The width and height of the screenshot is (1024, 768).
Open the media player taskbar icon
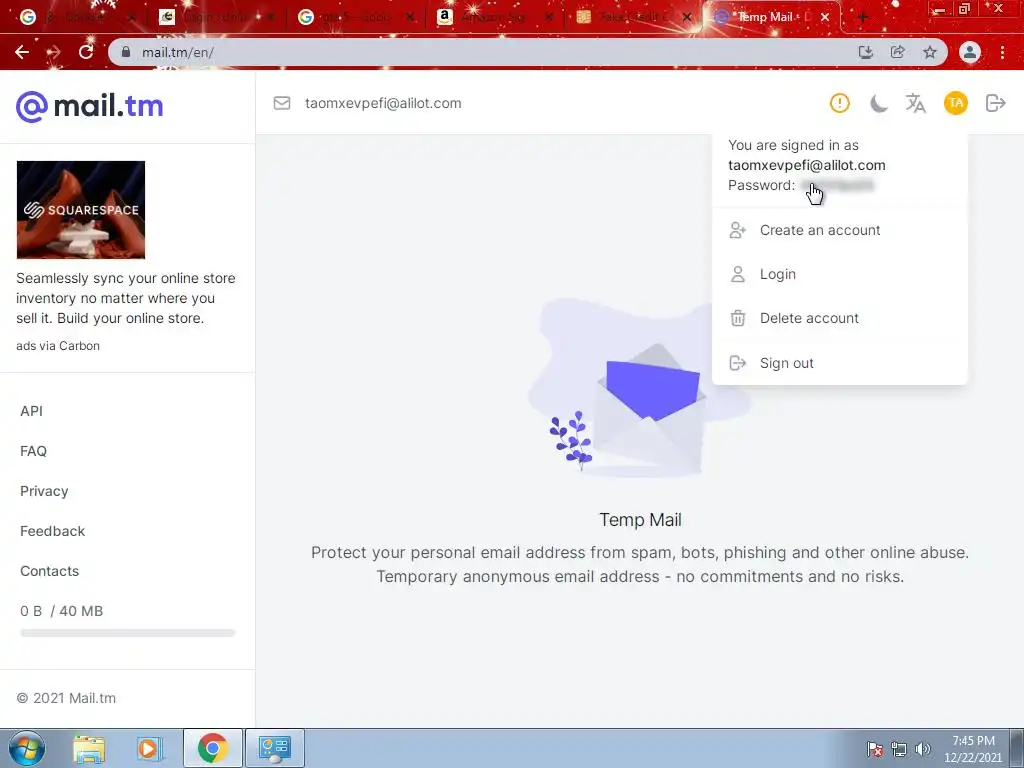[x=149, y=748]
